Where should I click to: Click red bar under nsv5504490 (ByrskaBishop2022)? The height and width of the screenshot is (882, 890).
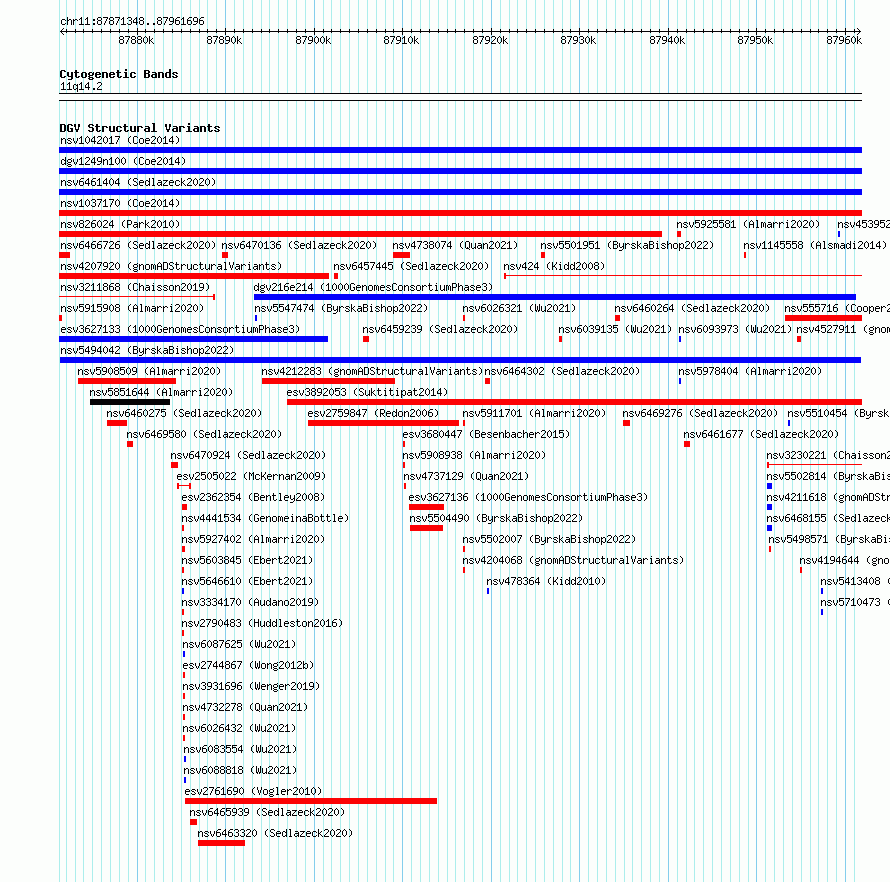click(x=426, y=528)
